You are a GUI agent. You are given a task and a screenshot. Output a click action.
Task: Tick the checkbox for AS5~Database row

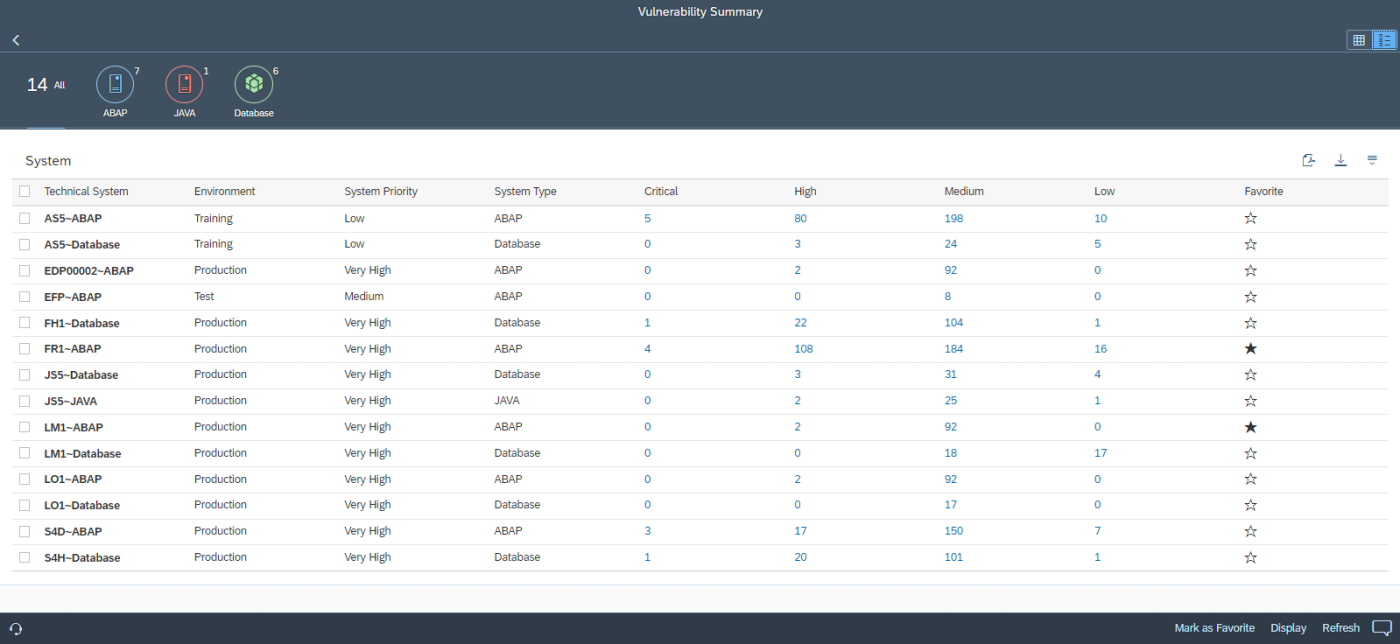click(24, 244)
